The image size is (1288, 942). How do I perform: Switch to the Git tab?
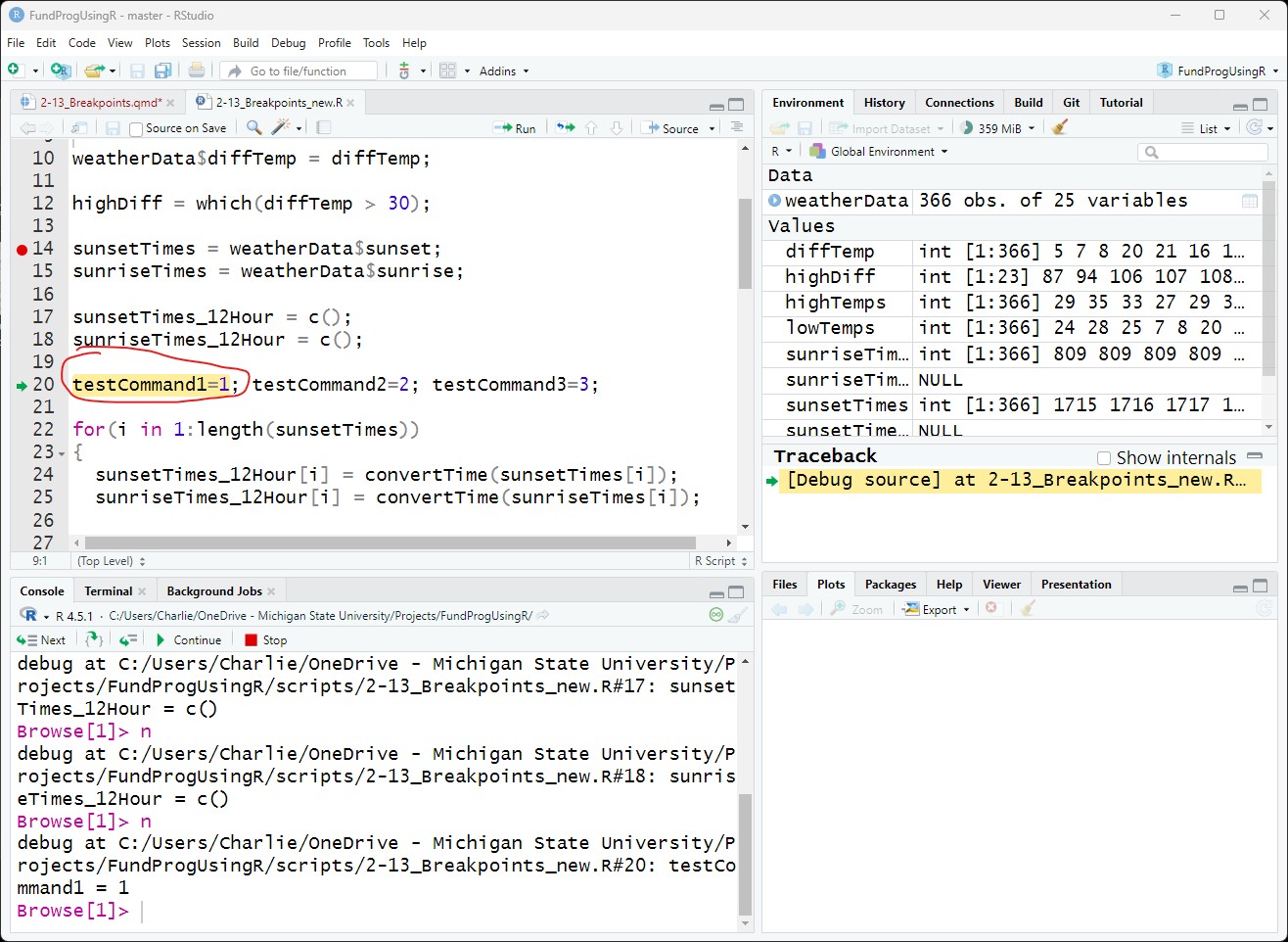coord(1071,102)
